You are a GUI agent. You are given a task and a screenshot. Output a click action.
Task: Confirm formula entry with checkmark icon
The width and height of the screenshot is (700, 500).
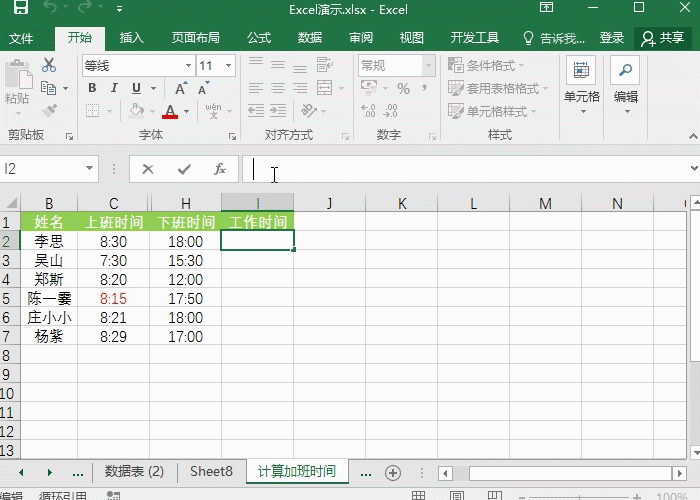[x=184, y=170]
